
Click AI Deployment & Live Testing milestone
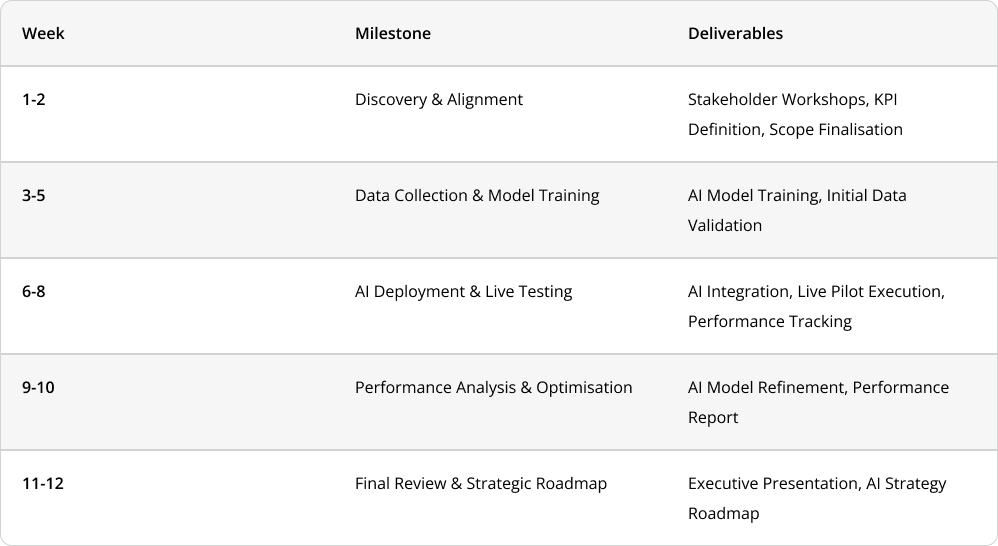(463, 292)
